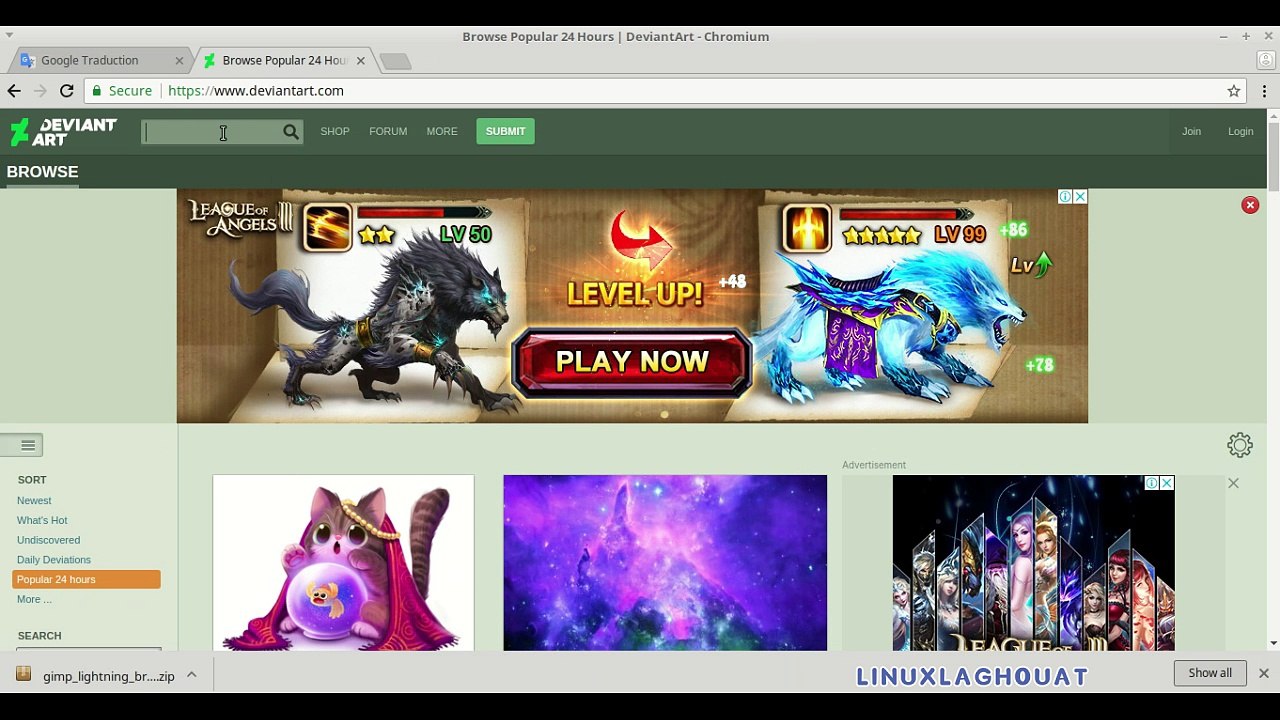Expand More sort options
Viewport: 1280px width, 720px height.
click(34, 600)
